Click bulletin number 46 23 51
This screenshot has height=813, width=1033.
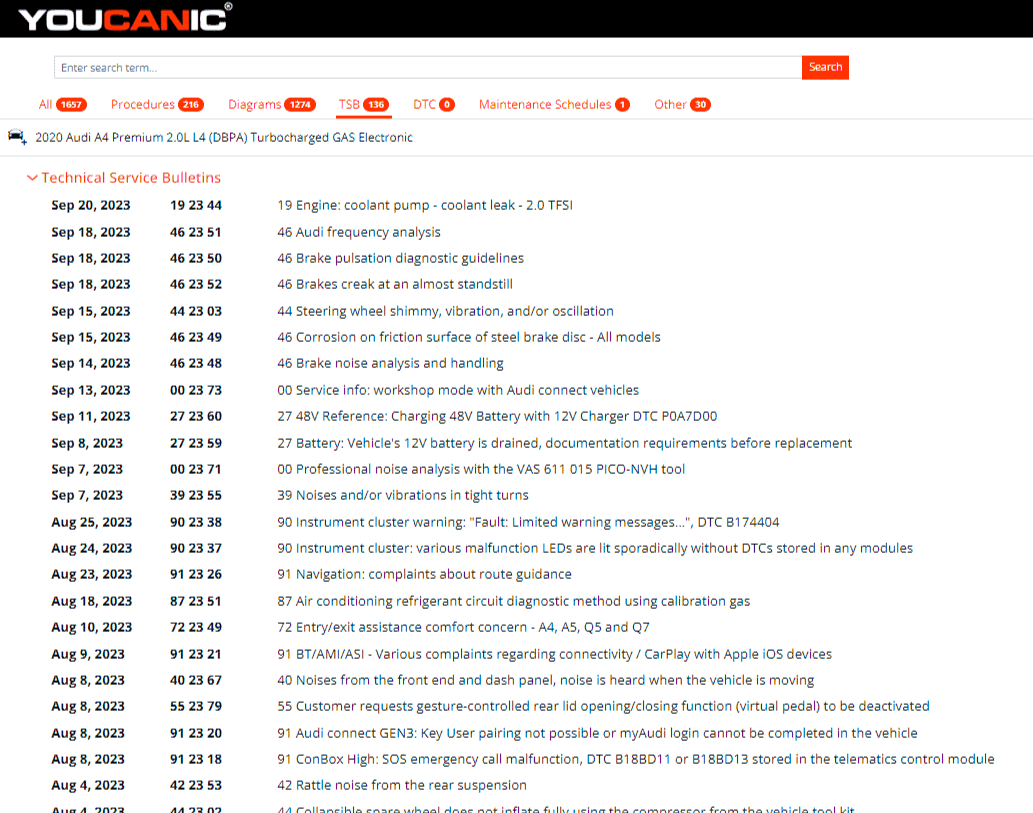coord(196,232)
